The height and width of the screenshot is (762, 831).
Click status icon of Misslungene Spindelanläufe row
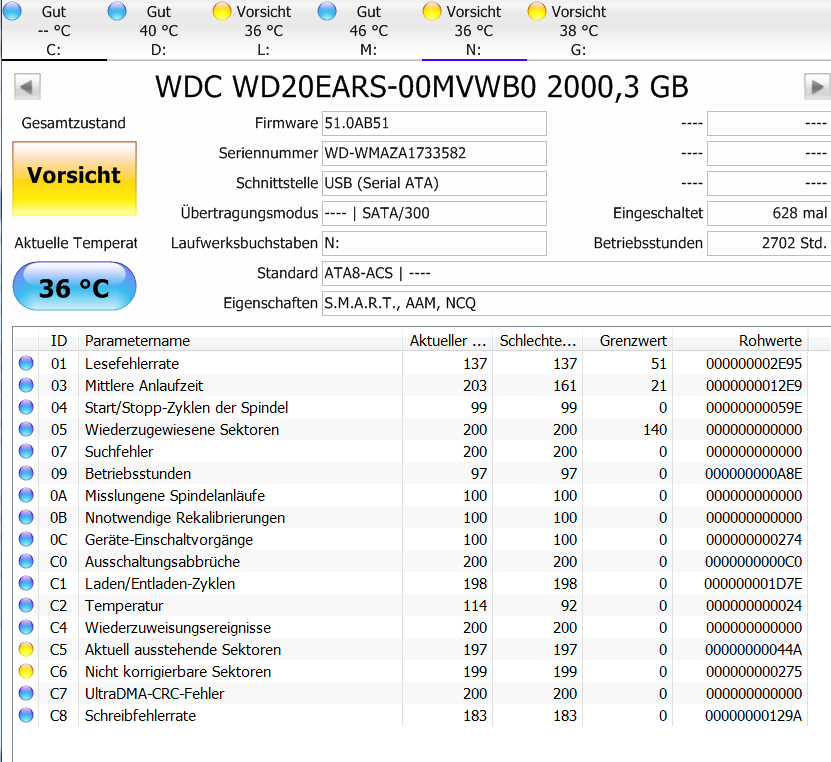26,495
